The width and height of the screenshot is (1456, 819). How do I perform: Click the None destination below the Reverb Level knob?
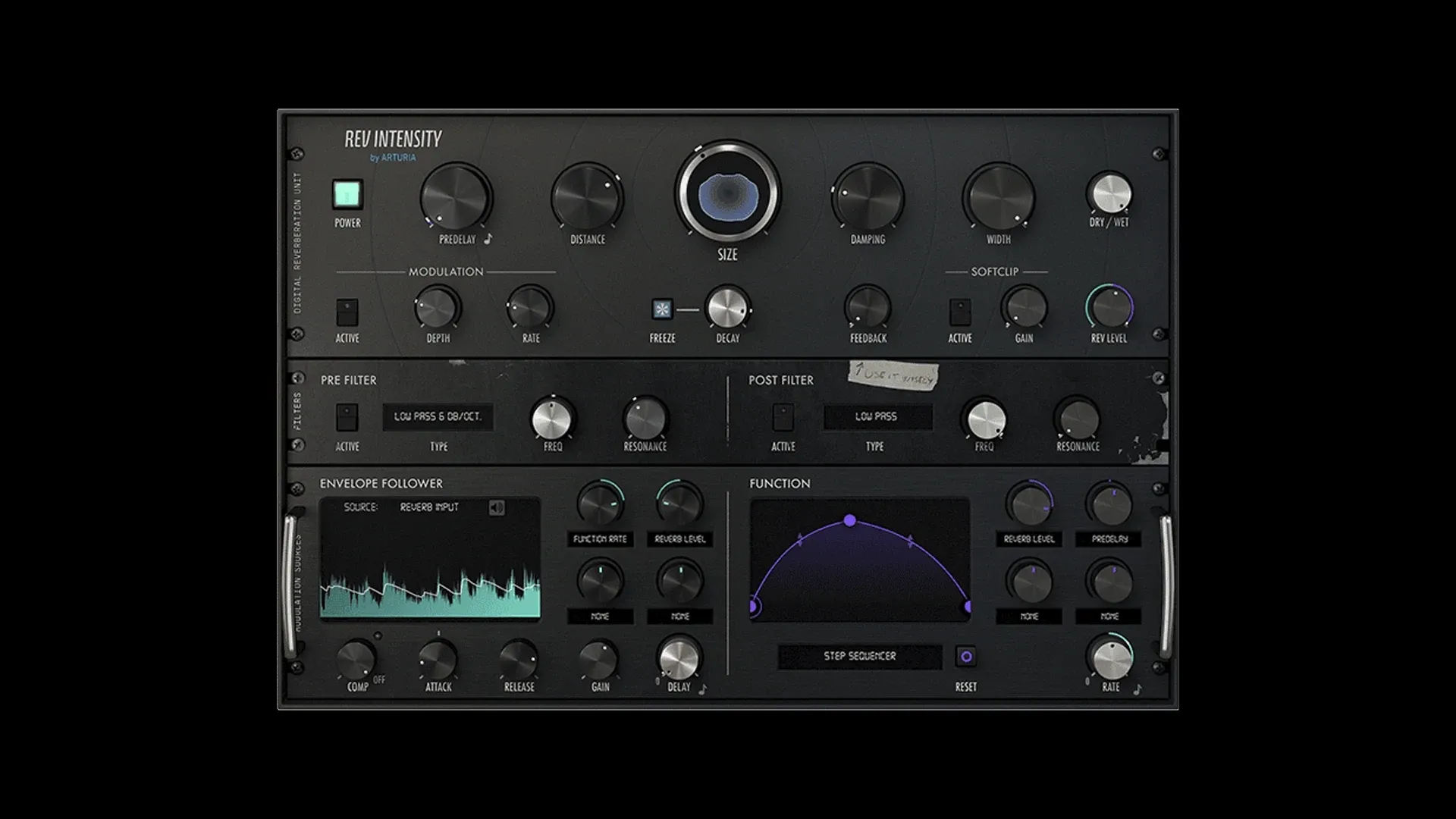click(x=680, y=617)
